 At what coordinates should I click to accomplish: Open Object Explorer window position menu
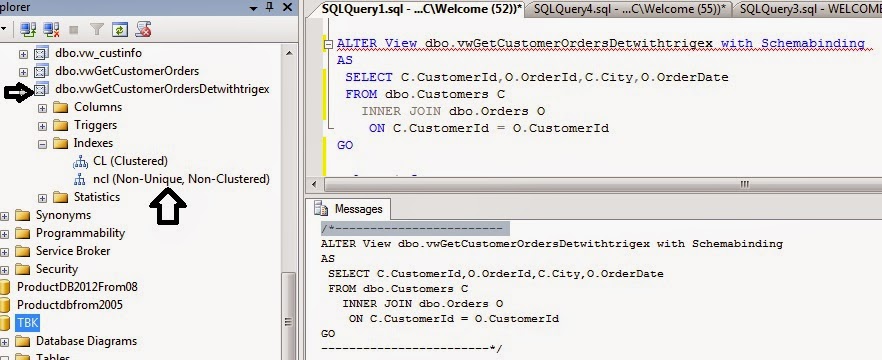click(254, 8)
